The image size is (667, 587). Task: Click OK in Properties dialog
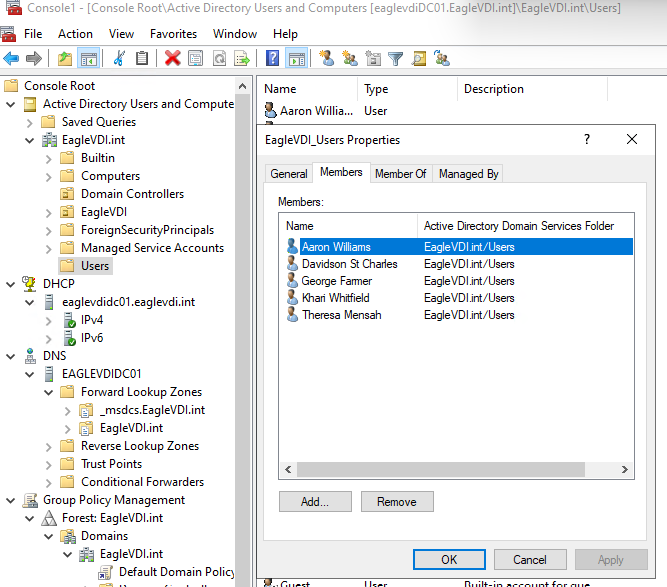(x=449, y=559)
